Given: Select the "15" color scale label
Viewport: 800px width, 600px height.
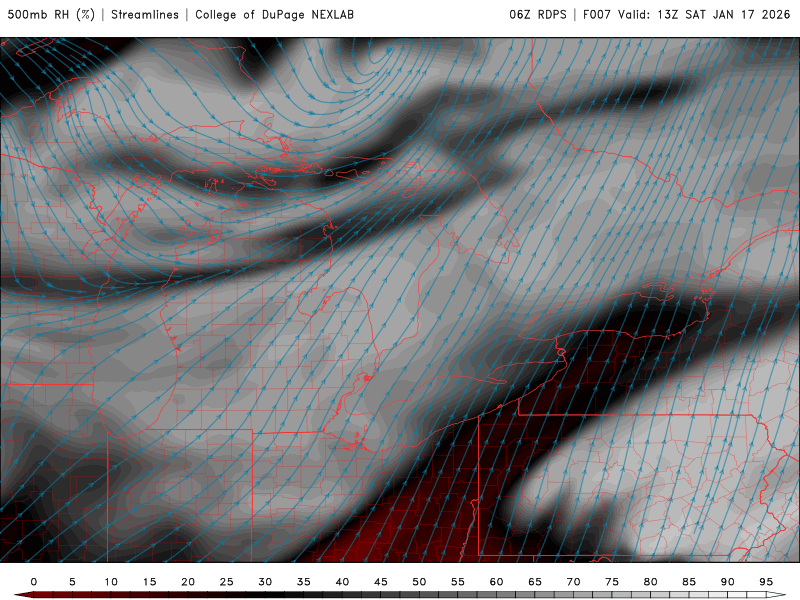Looking at the screenshot, I should [x=149, y=582].
